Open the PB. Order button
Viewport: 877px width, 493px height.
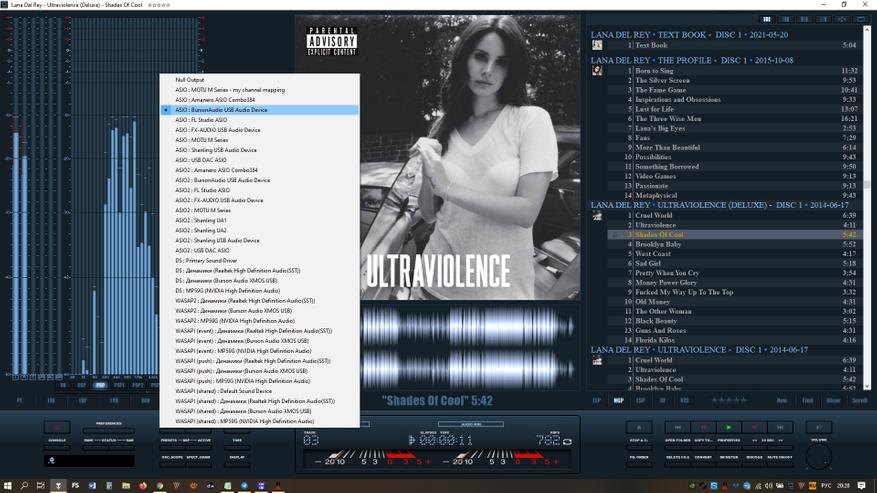click(x=639, y=464)
